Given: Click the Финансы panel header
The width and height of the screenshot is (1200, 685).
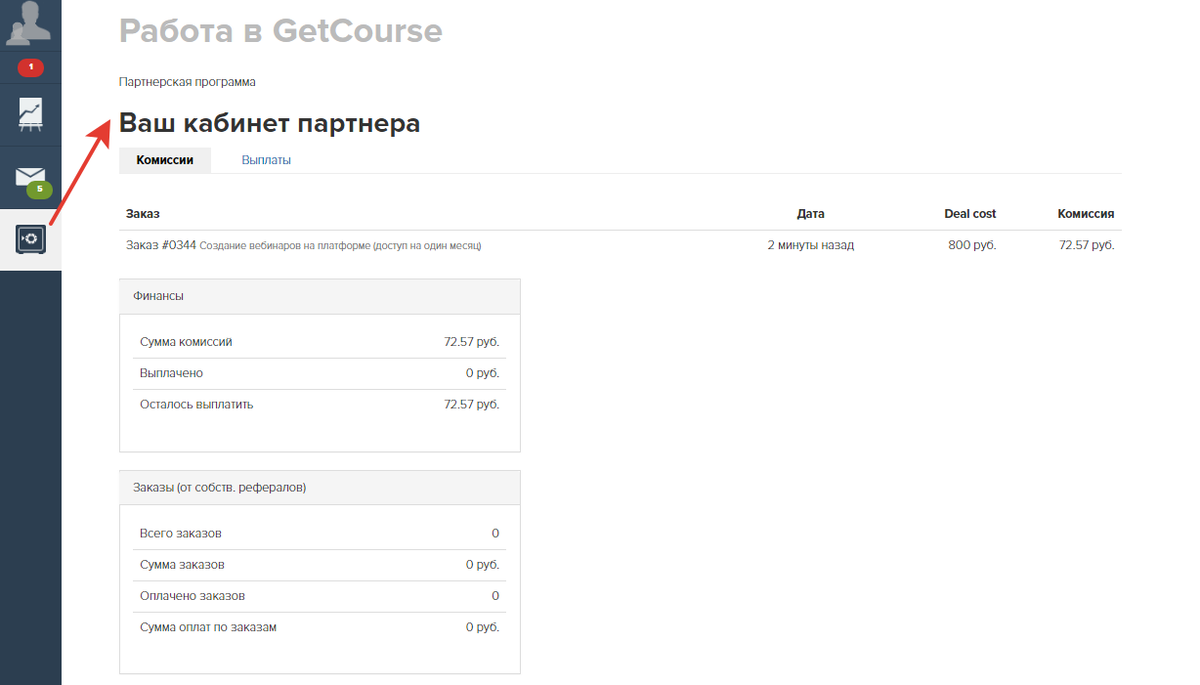Looking at the screenshot, I should click(x=320, y=296).
